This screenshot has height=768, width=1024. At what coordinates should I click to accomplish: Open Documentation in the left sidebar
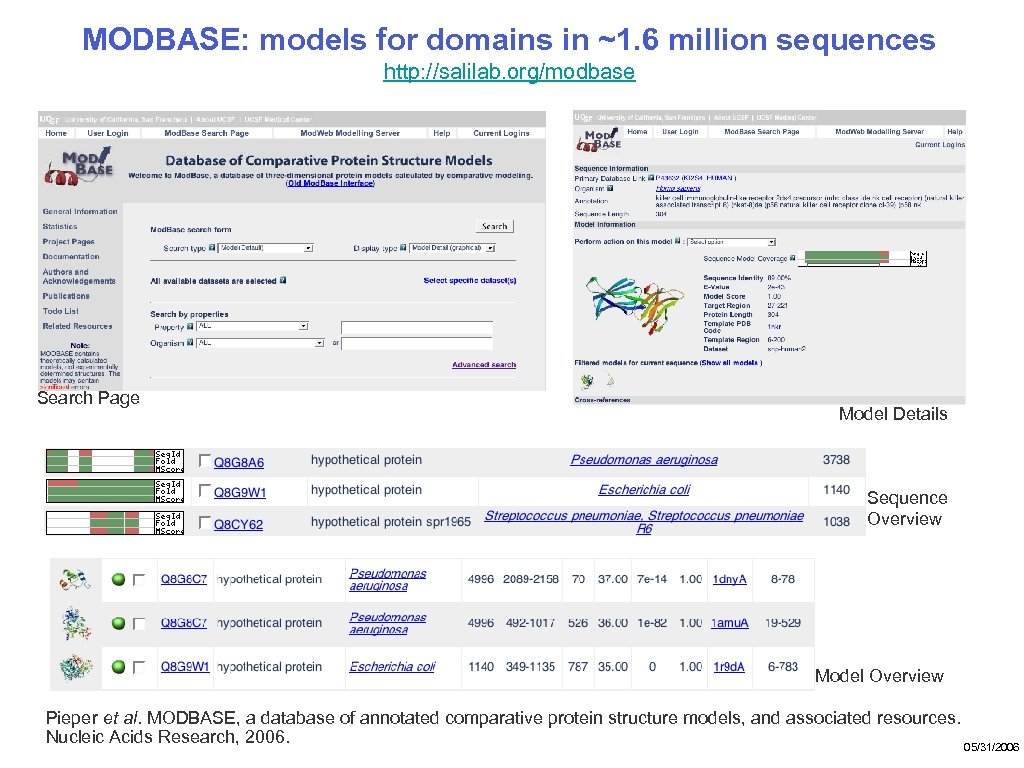(x=71, y=257)
